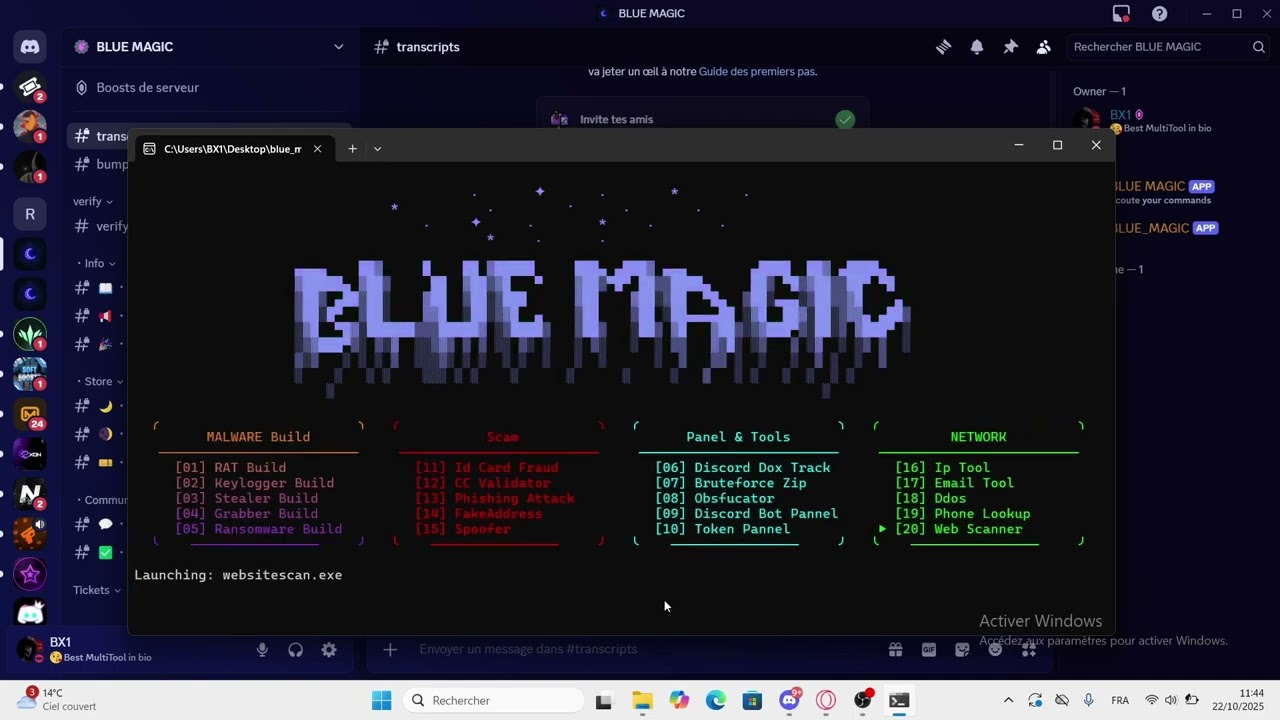Toggle member list icon in Discord header
This screenshot has height=720, width=1280.
click(x=1043, y=47)
